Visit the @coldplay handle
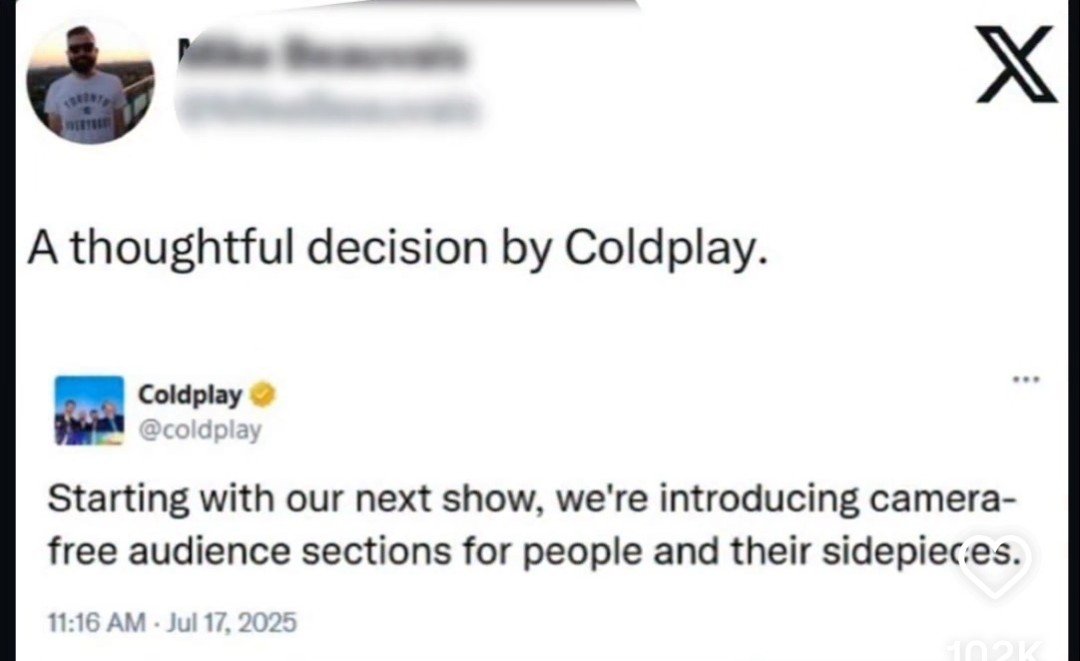This screenshot has height=661, width=1080. click(200, 430)
